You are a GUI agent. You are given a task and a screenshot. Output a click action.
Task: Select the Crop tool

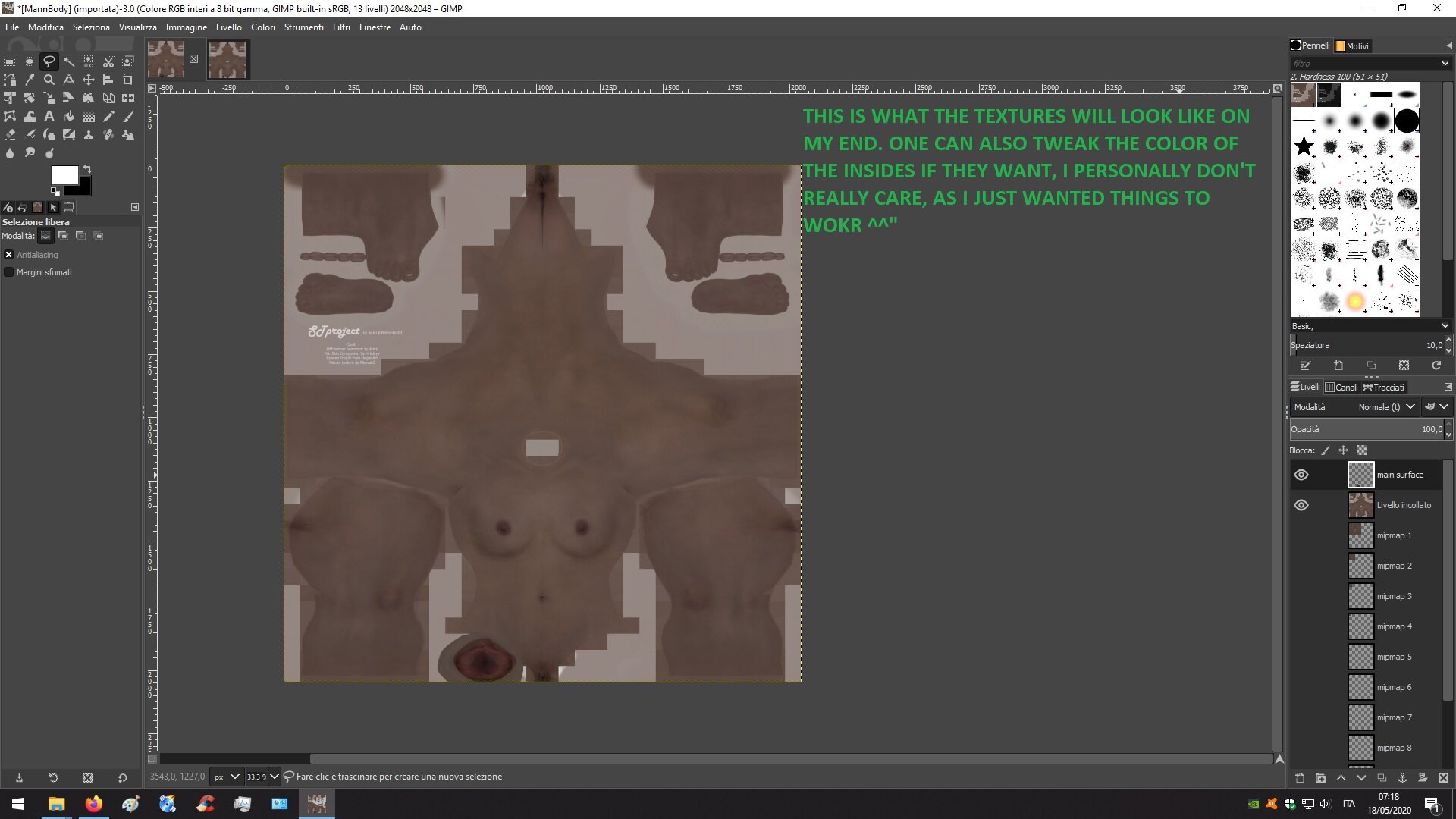tap(128, 80)
